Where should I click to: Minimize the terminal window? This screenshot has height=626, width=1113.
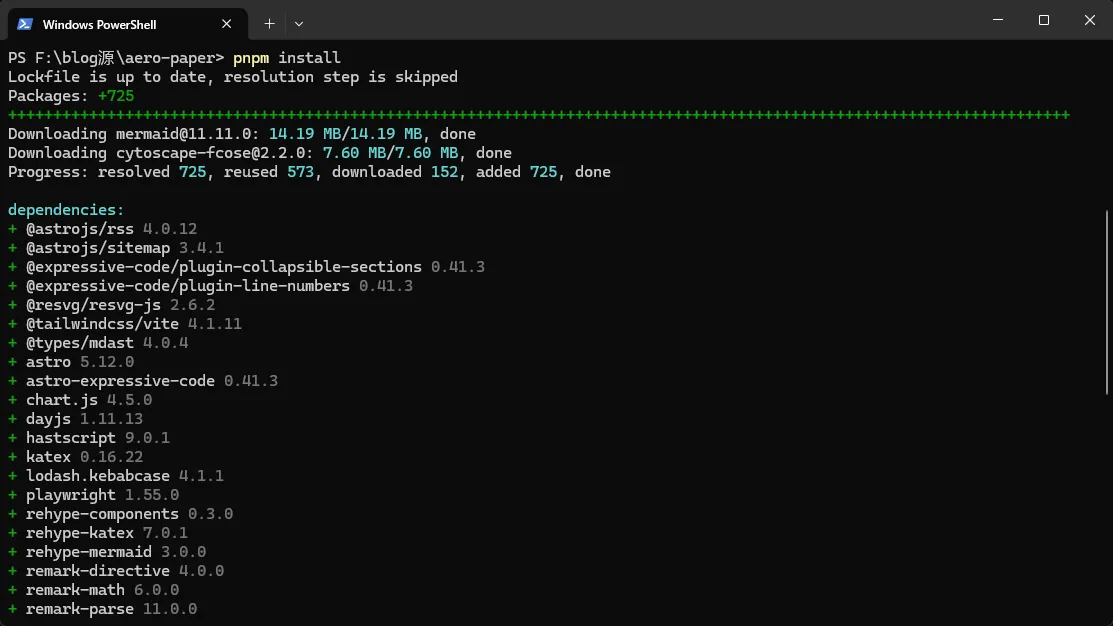[x=997, y=20]
